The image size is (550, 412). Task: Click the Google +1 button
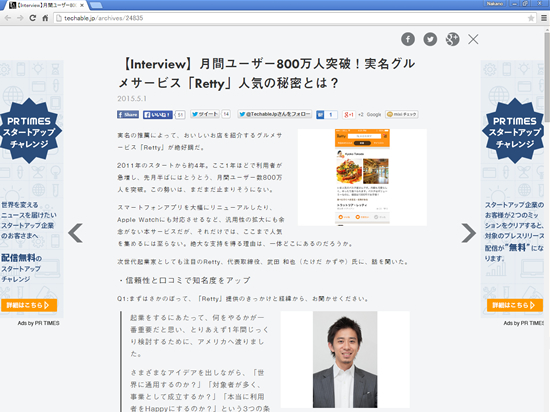(x=349, y=115)
